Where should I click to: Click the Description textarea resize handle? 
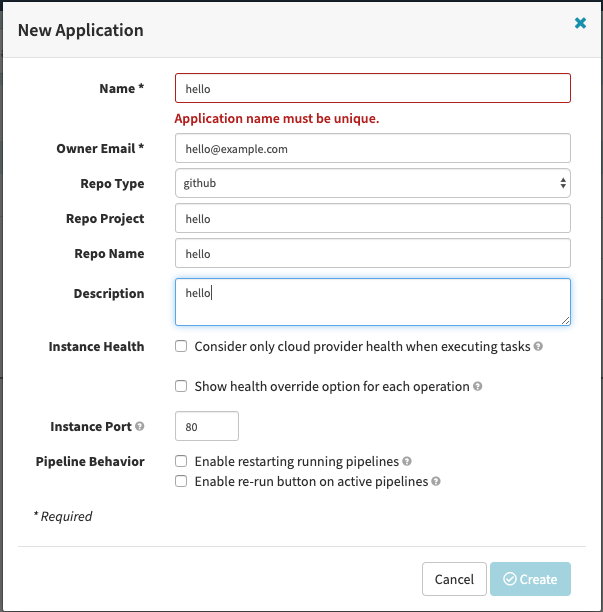pyautogui.click(x=566, y=320)
